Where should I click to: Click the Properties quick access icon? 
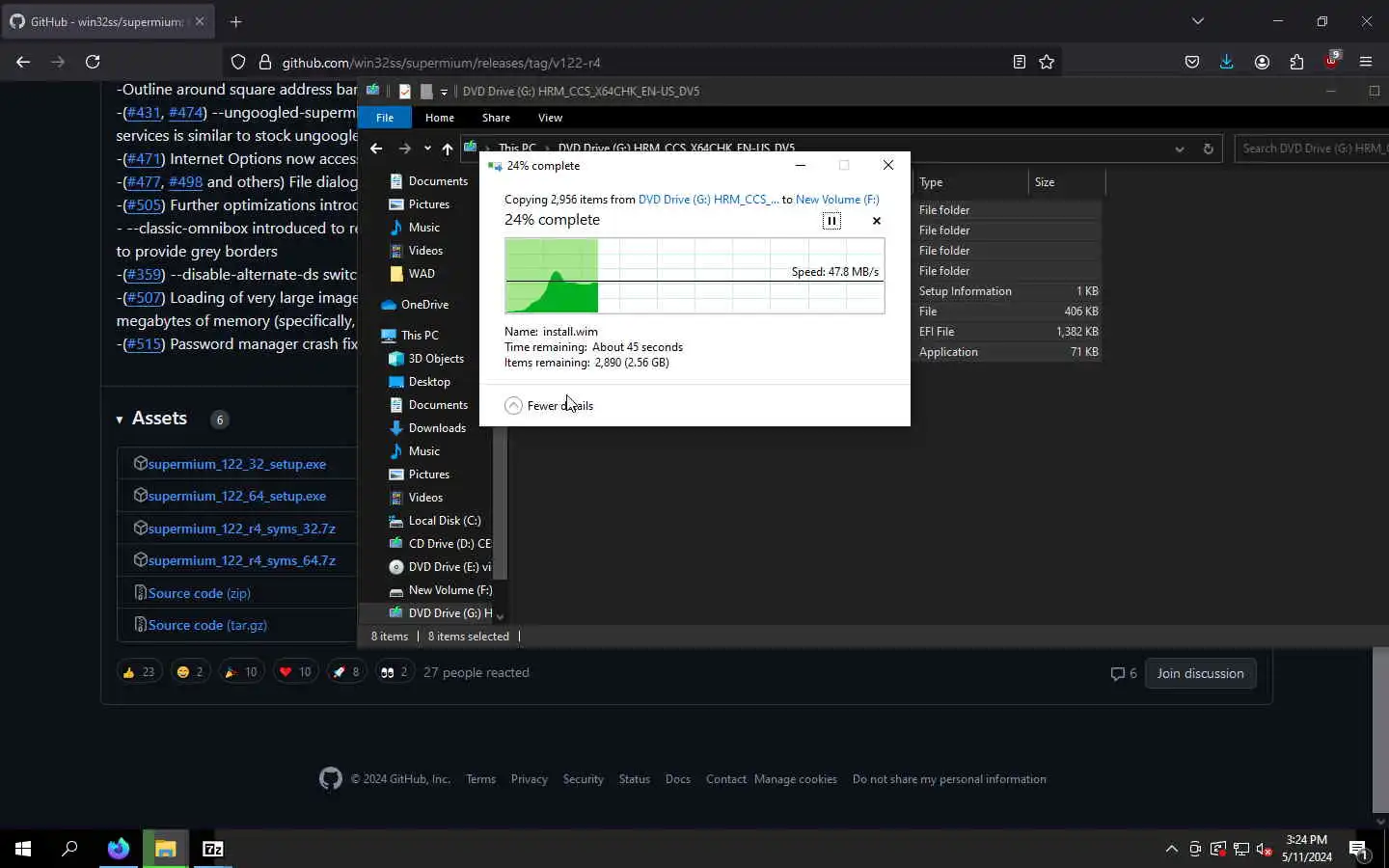pos(405,92)
